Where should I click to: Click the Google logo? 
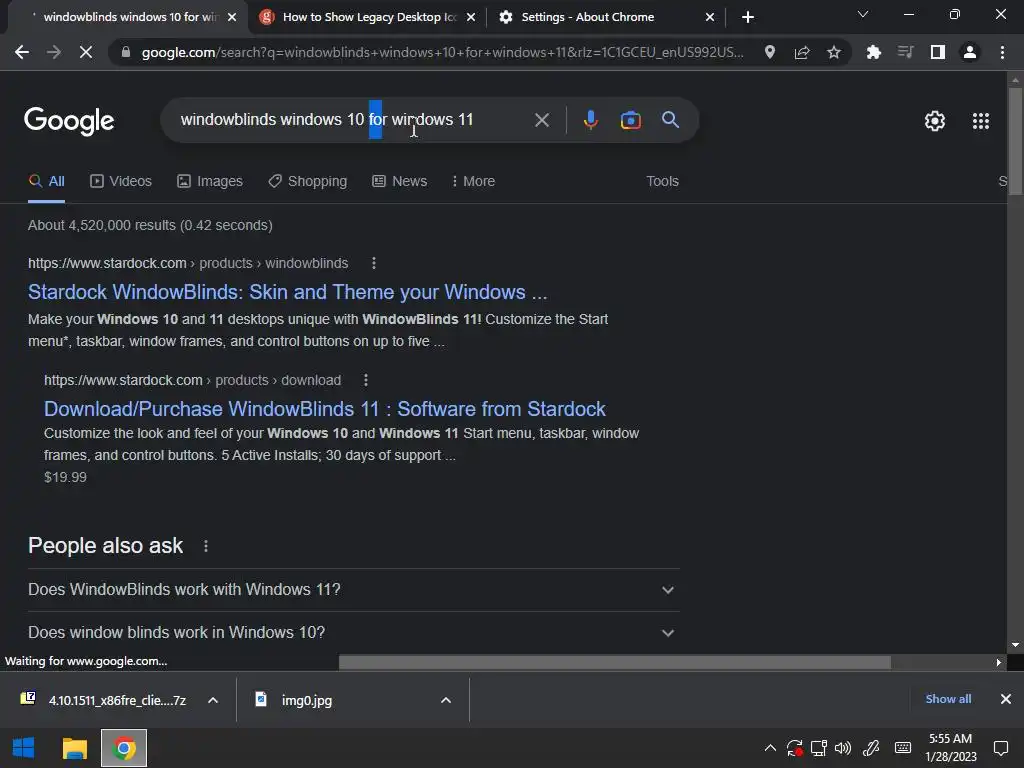pos(69,121)
